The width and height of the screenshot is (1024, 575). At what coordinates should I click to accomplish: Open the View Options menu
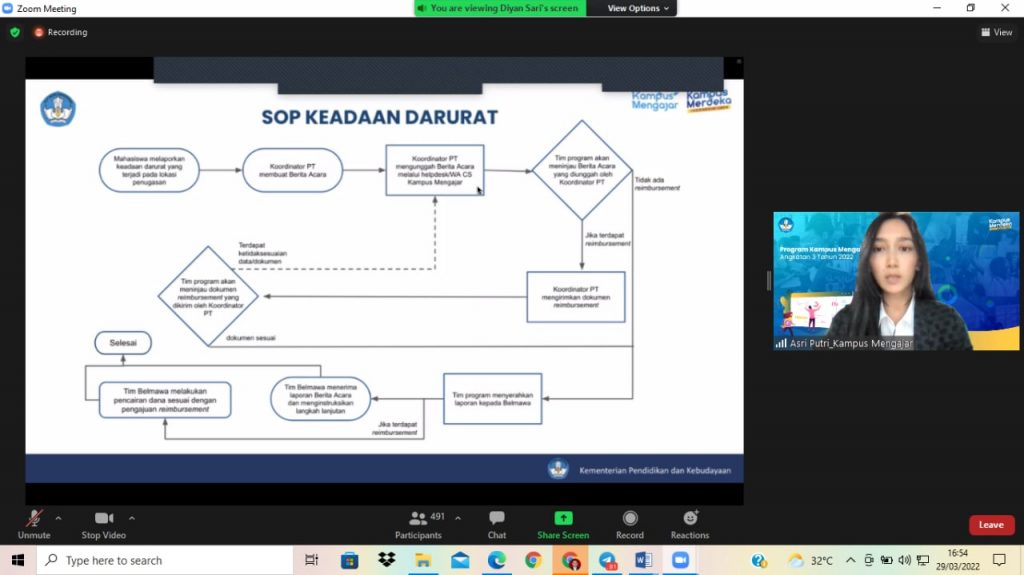coord(638,8)
